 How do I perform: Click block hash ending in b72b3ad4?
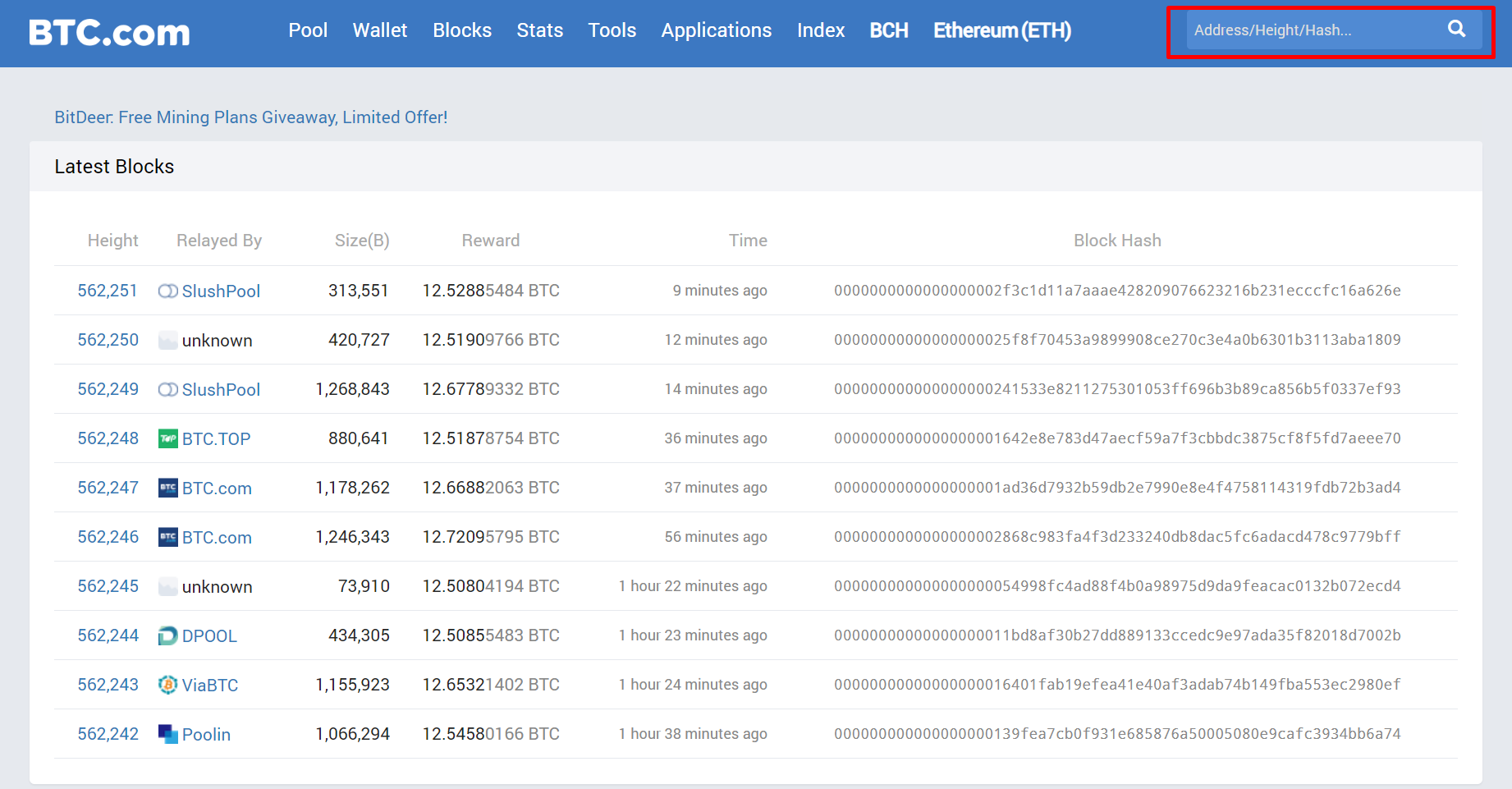tap(1117, 488)
